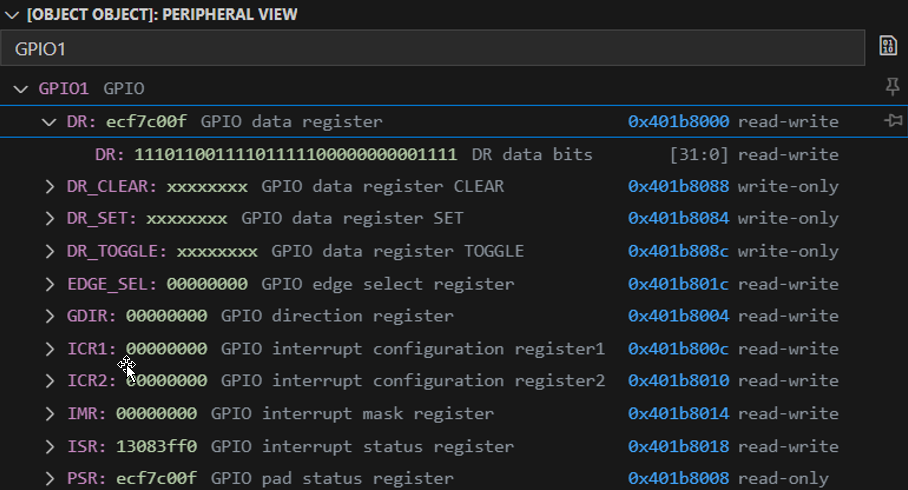Click the GPIO1 filter input field
The image size is (908, 490).
pyautogui.click(x=432, y=47)
